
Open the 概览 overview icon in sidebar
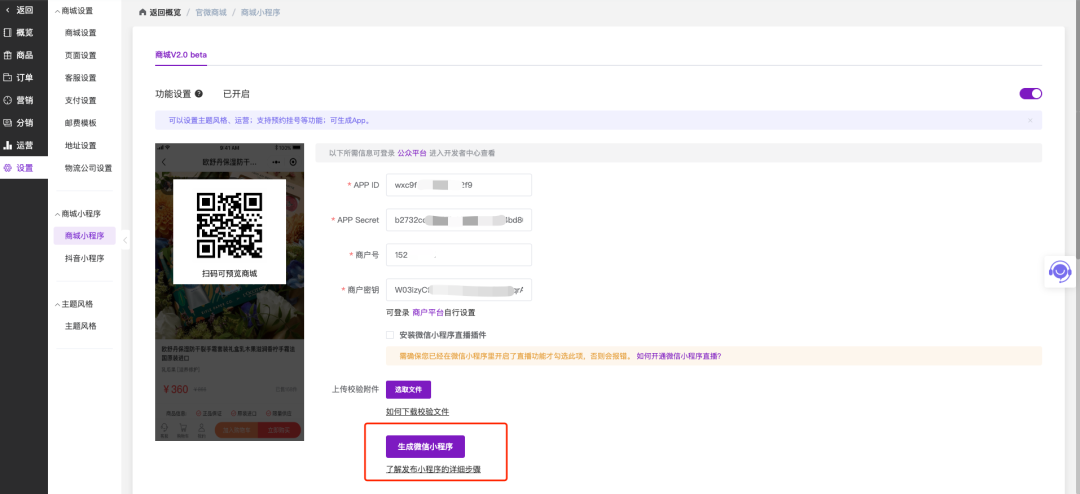coord(8,33)
